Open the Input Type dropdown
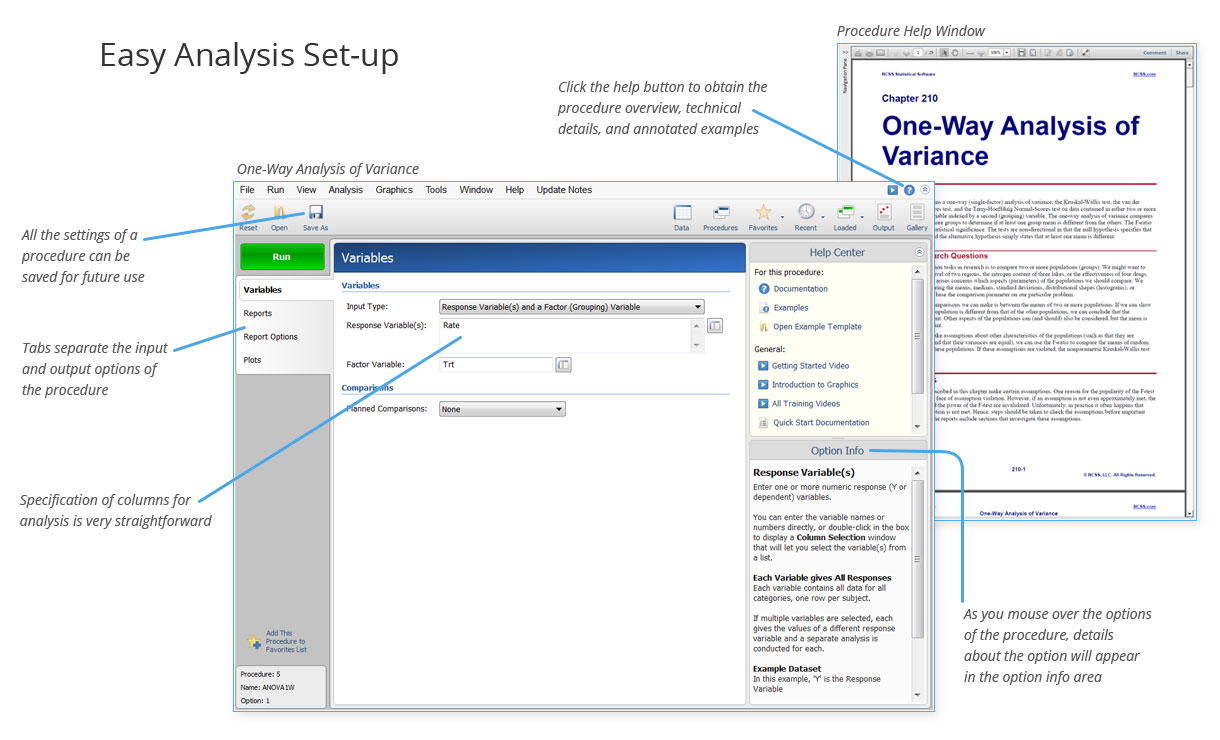 (x=697, y=307)
